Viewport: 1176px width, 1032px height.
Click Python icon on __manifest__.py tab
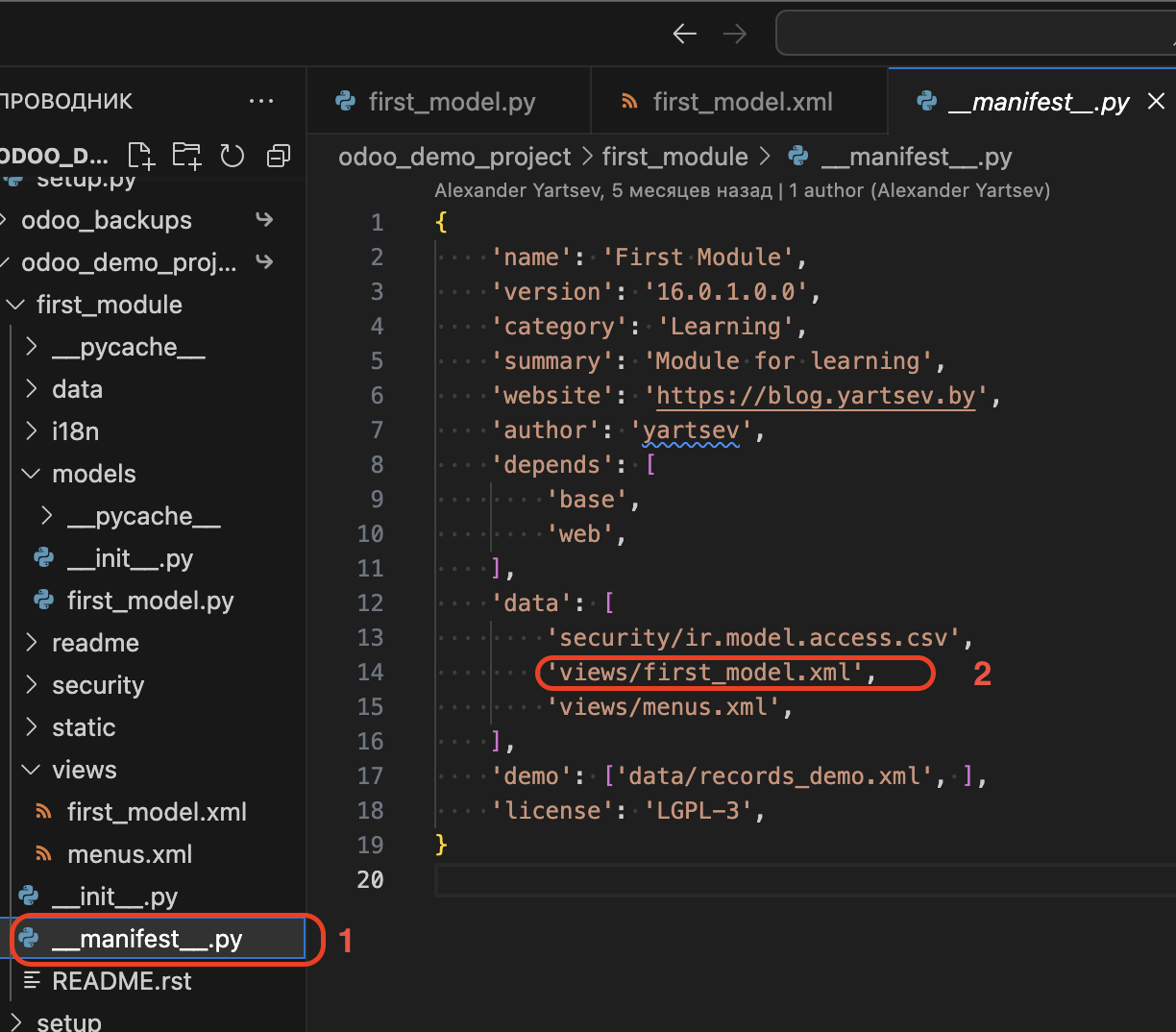pos(927,101)
